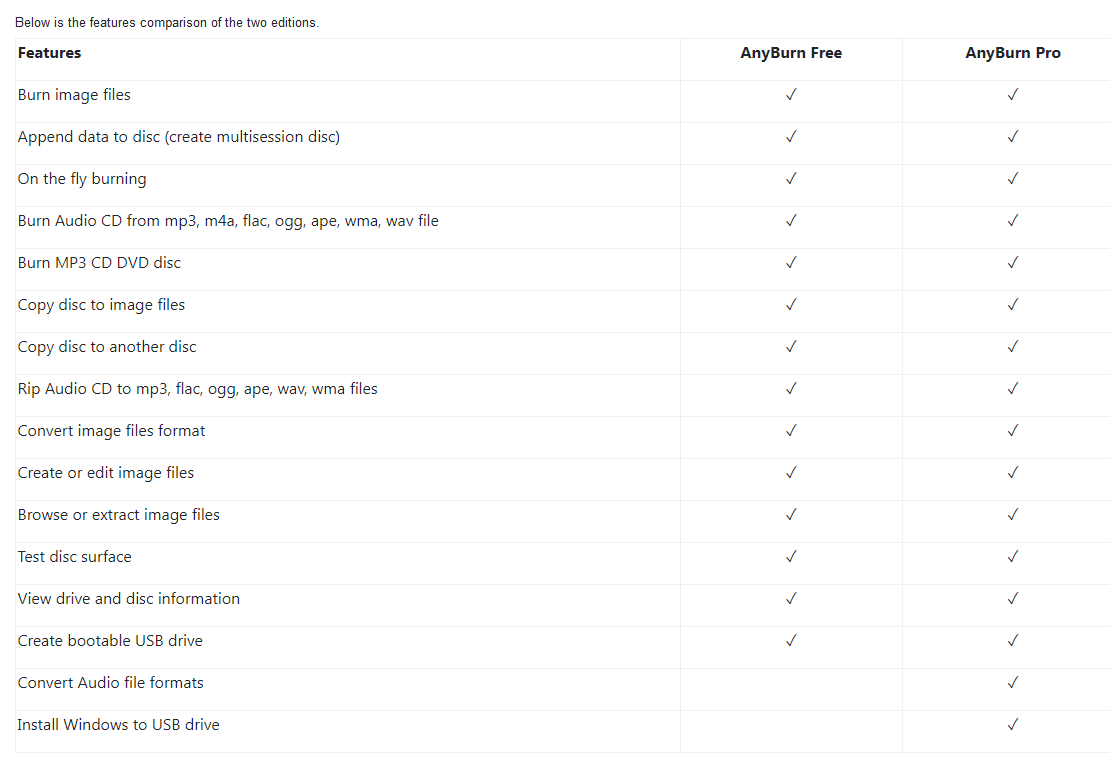Click AnyBurn Pro checkmark for View drive and disc information
This screenshot has width=1110, height=777.
pyautogui.click(x=1013, y=599)
